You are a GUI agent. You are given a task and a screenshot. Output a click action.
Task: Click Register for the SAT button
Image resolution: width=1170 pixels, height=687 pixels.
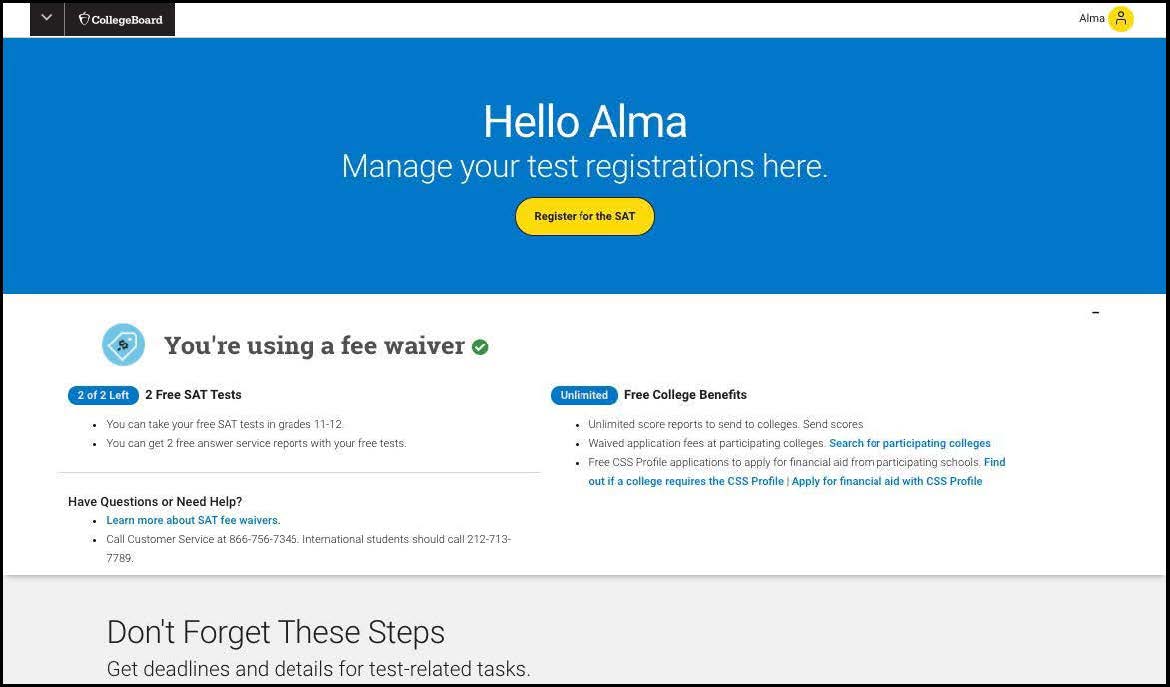(x=584, y=216)
